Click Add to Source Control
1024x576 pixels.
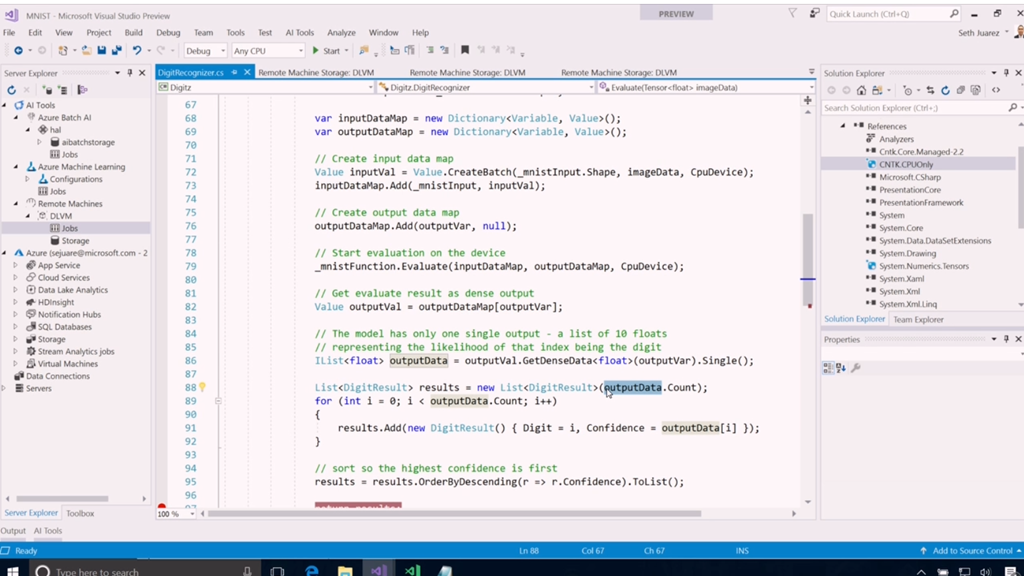(x=971, y=551)
